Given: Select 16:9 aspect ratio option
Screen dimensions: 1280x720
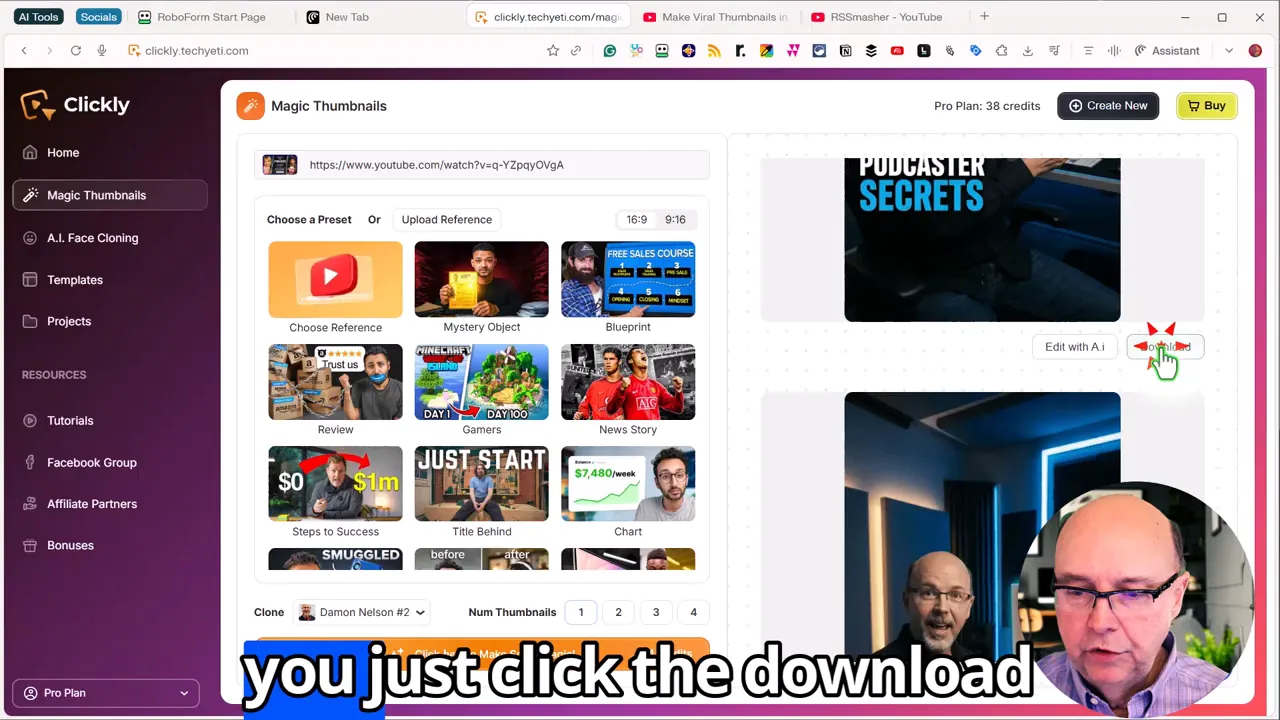Looking at the screenshot, I should (x=637, y=219).
